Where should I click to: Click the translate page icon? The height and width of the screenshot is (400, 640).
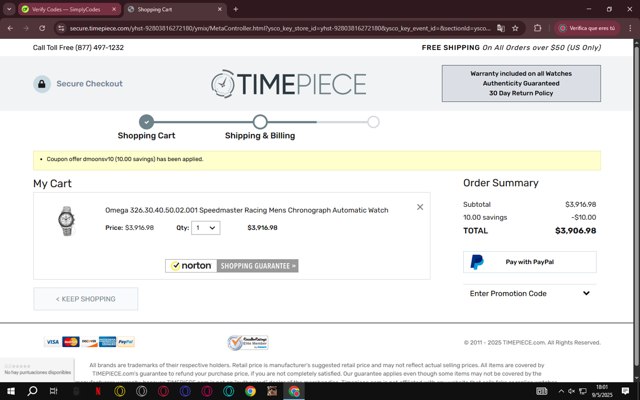pos(500,28)
